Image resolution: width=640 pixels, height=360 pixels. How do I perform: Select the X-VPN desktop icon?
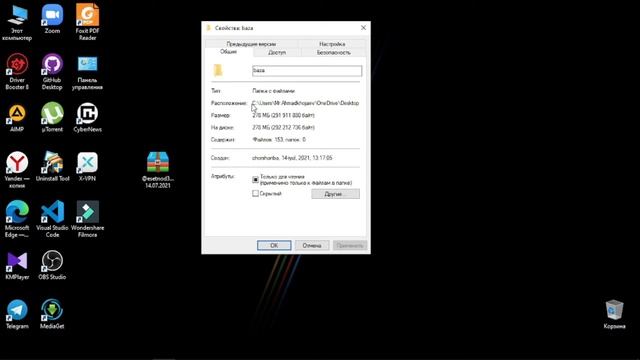point(87,167)
